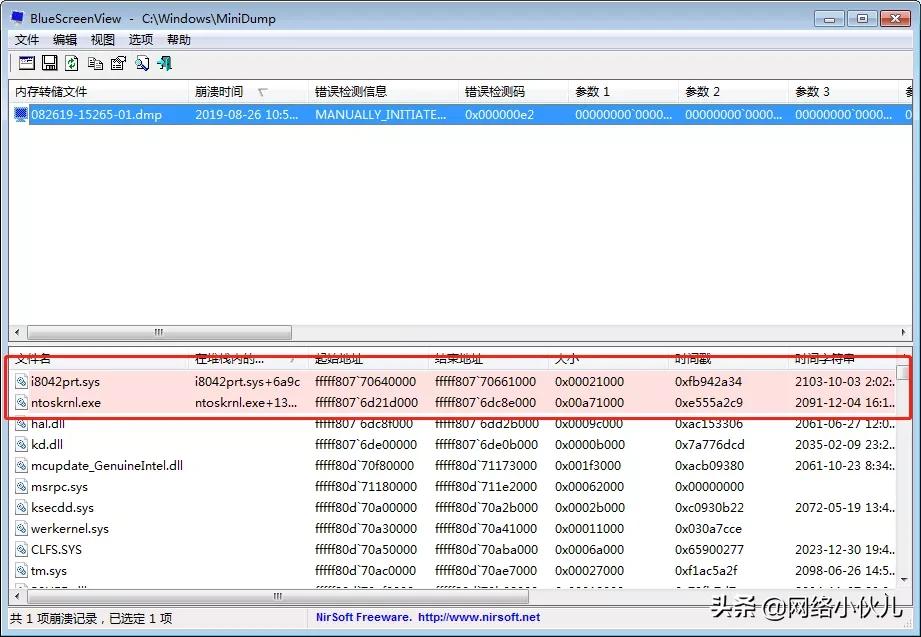Click the Find magnifier toolbar icon
This screenshot has height=637, width=921.
click(142, 63)
